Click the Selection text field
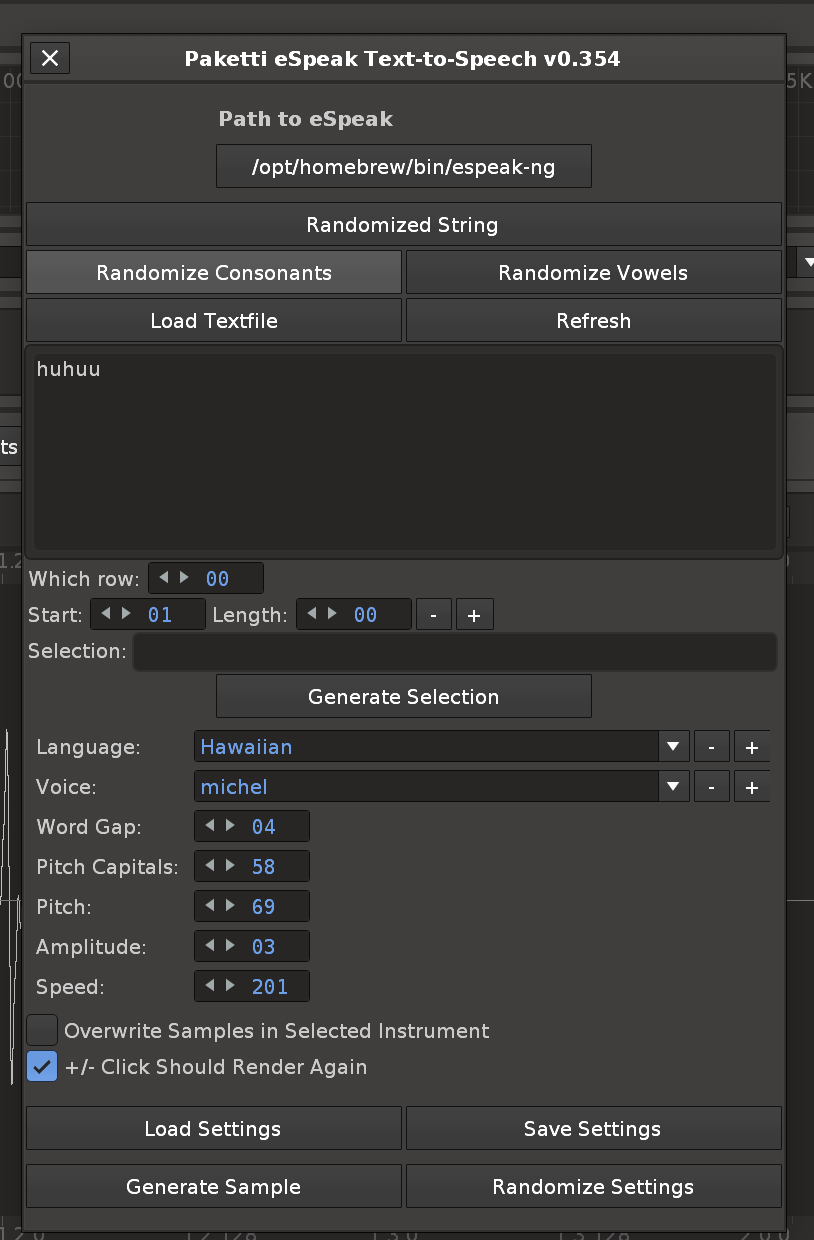814x1240 pixels. click(x=454, y=652)
